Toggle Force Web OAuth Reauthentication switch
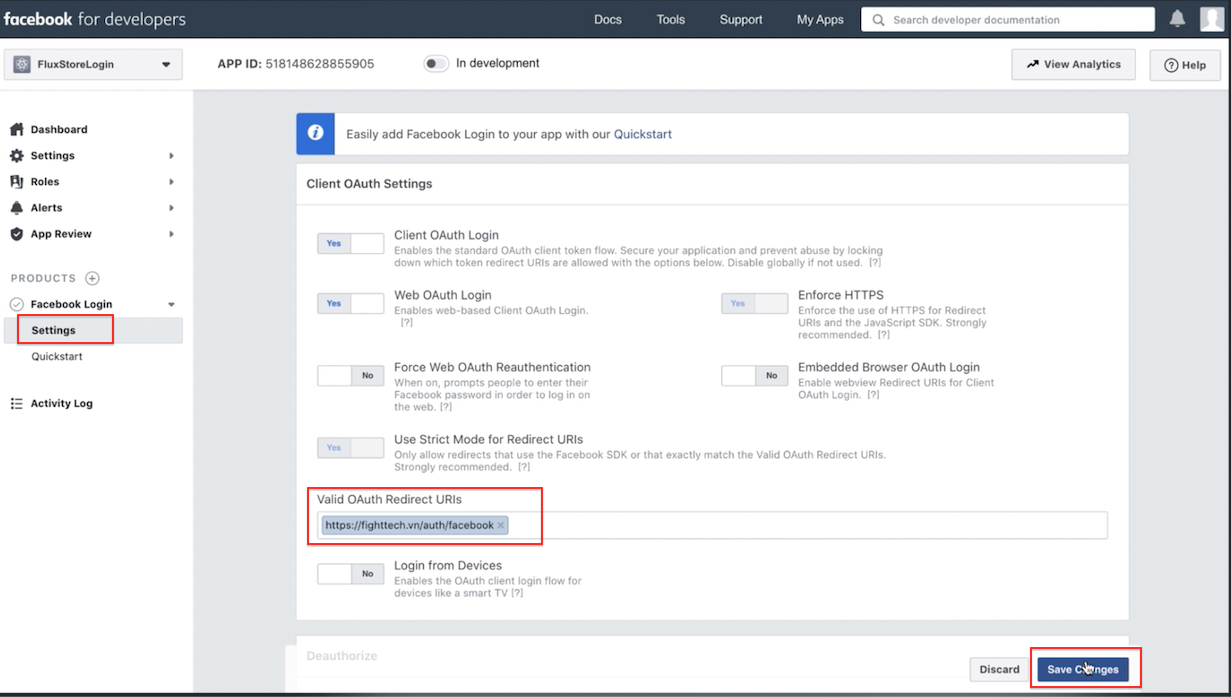This screenshot has width=1231, height=697. click(x=350, y=375)
